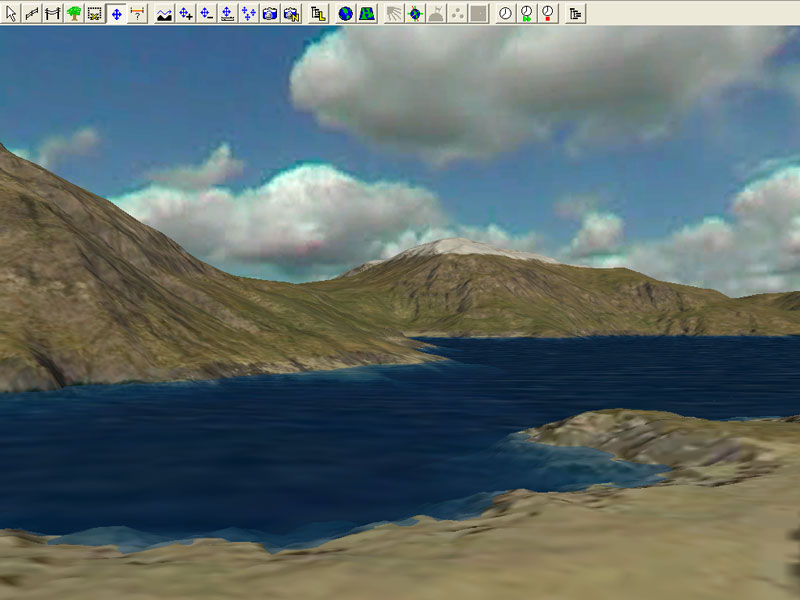Image resolution: width=800 pixels, height=600 pixels.
Task: Start time with the clock play icon
Action: click(x=526, y=13)
